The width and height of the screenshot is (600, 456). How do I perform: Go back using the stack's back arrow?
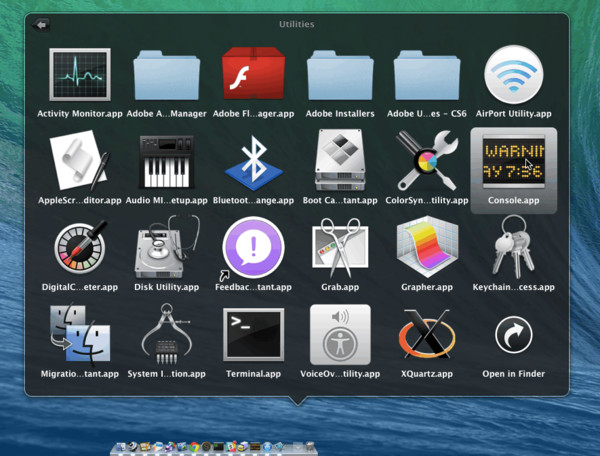tap(41, 25)
